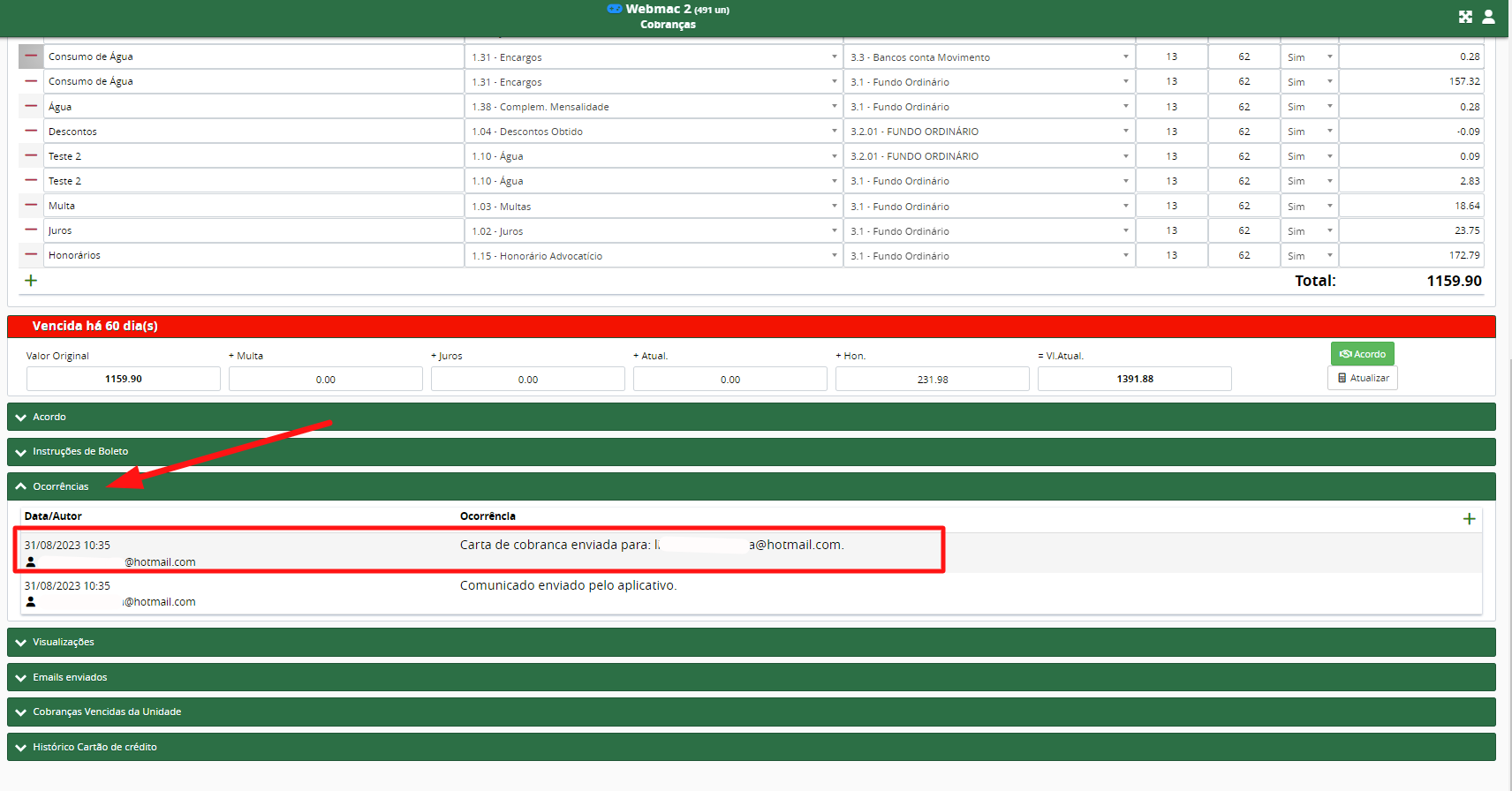Expand Histórico Cartão de crédito section
Viewport: 1512px width, 791px height.
[x=94, y=747]
